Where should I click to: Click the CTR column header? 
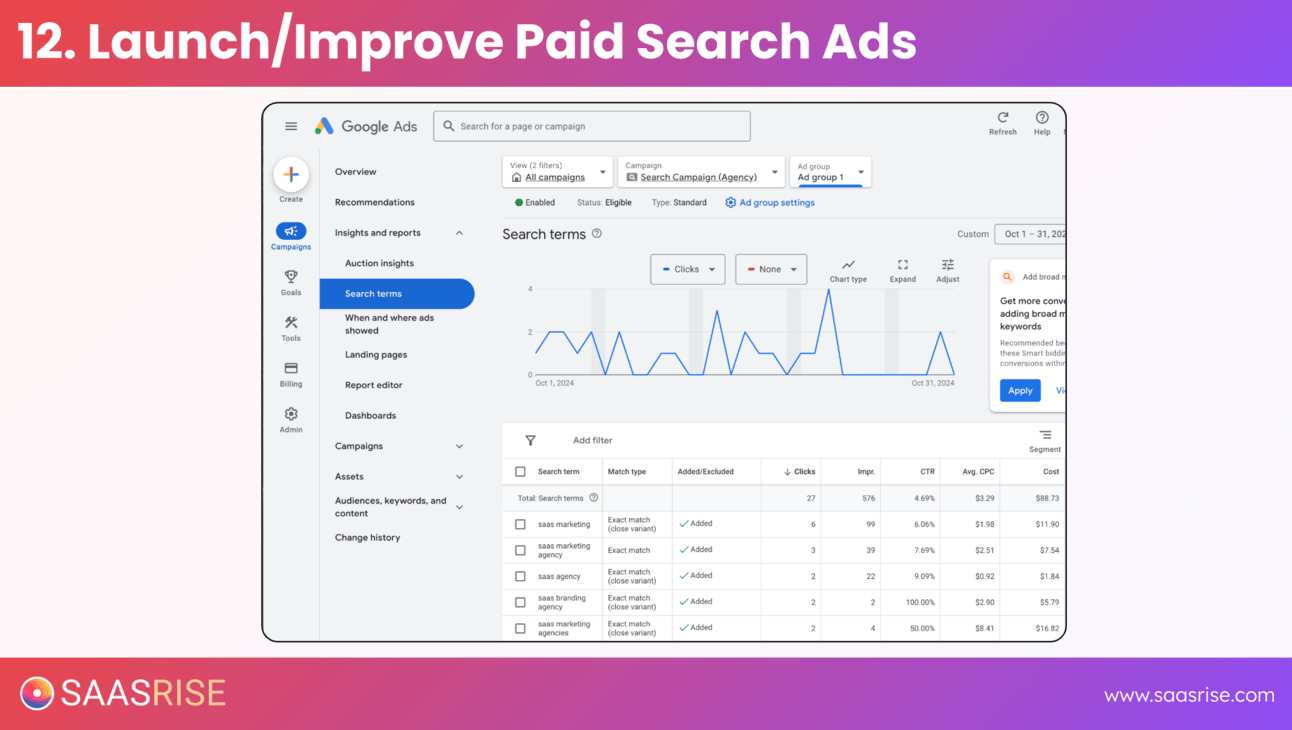[928, 472]
